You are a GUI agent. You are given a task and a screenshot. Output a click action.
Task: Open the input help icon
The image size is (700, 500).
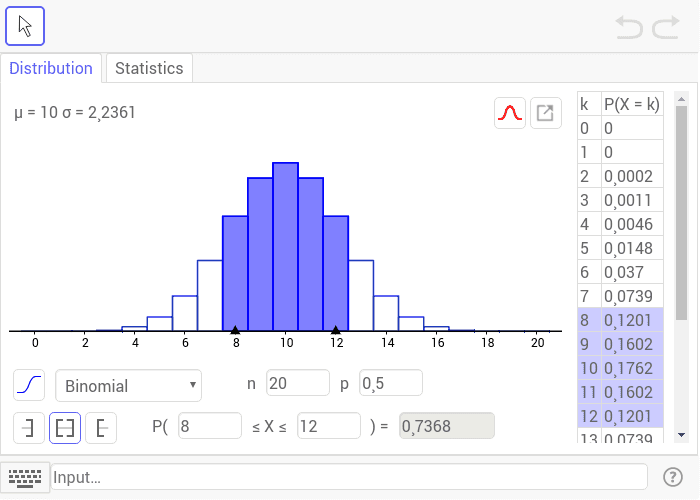672,477
